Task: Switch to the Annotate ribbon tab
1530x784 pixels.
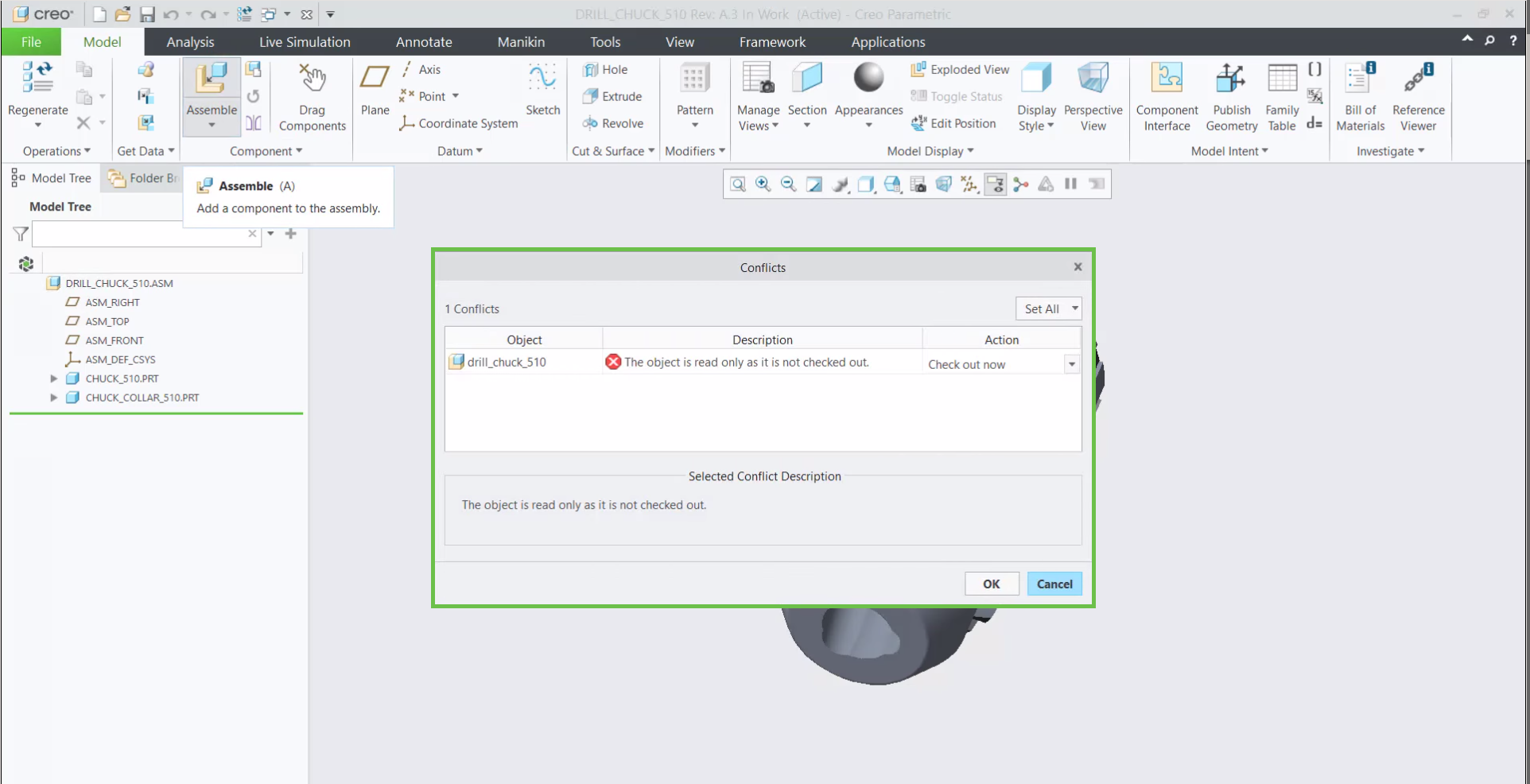Action: [424, 42]
